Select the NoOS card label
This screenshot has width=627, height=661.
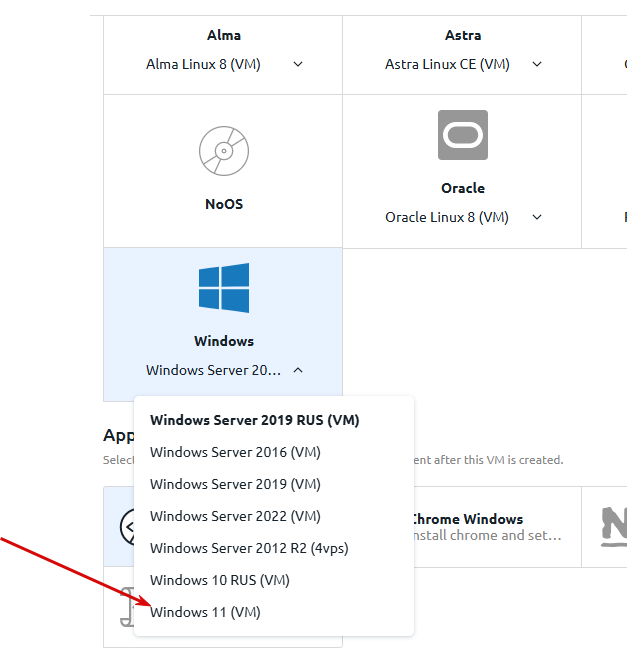point(224,204)
